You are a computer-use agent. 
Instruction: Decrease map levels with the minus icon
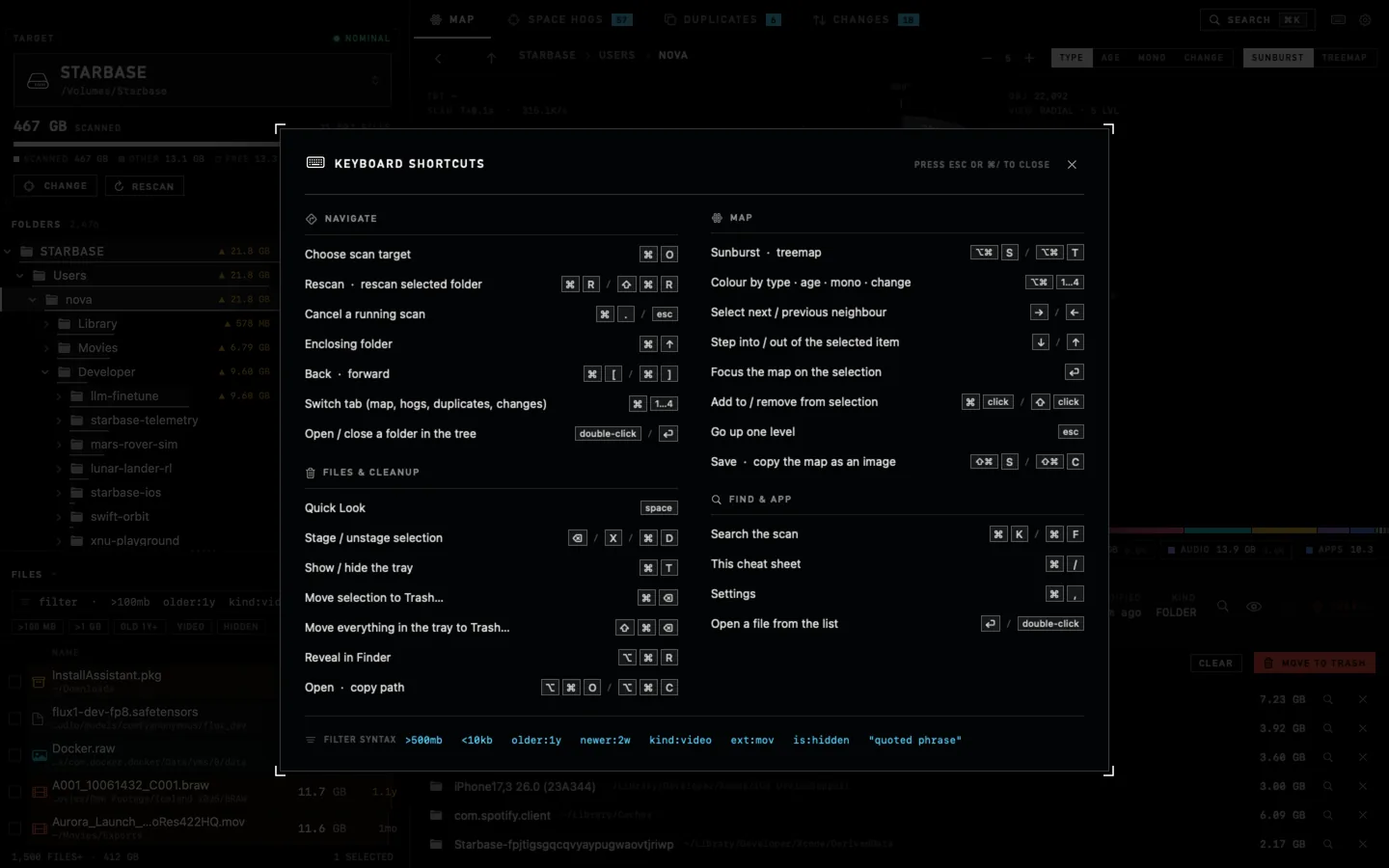(986, 58)
